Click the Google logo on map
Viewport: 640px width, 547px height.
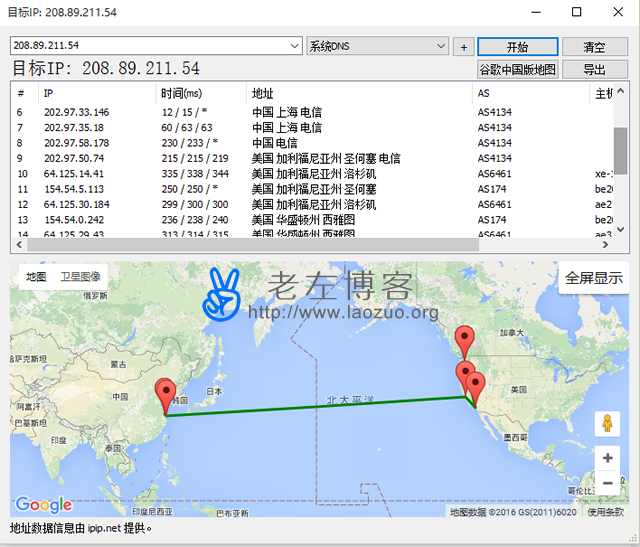pos(43,505)
